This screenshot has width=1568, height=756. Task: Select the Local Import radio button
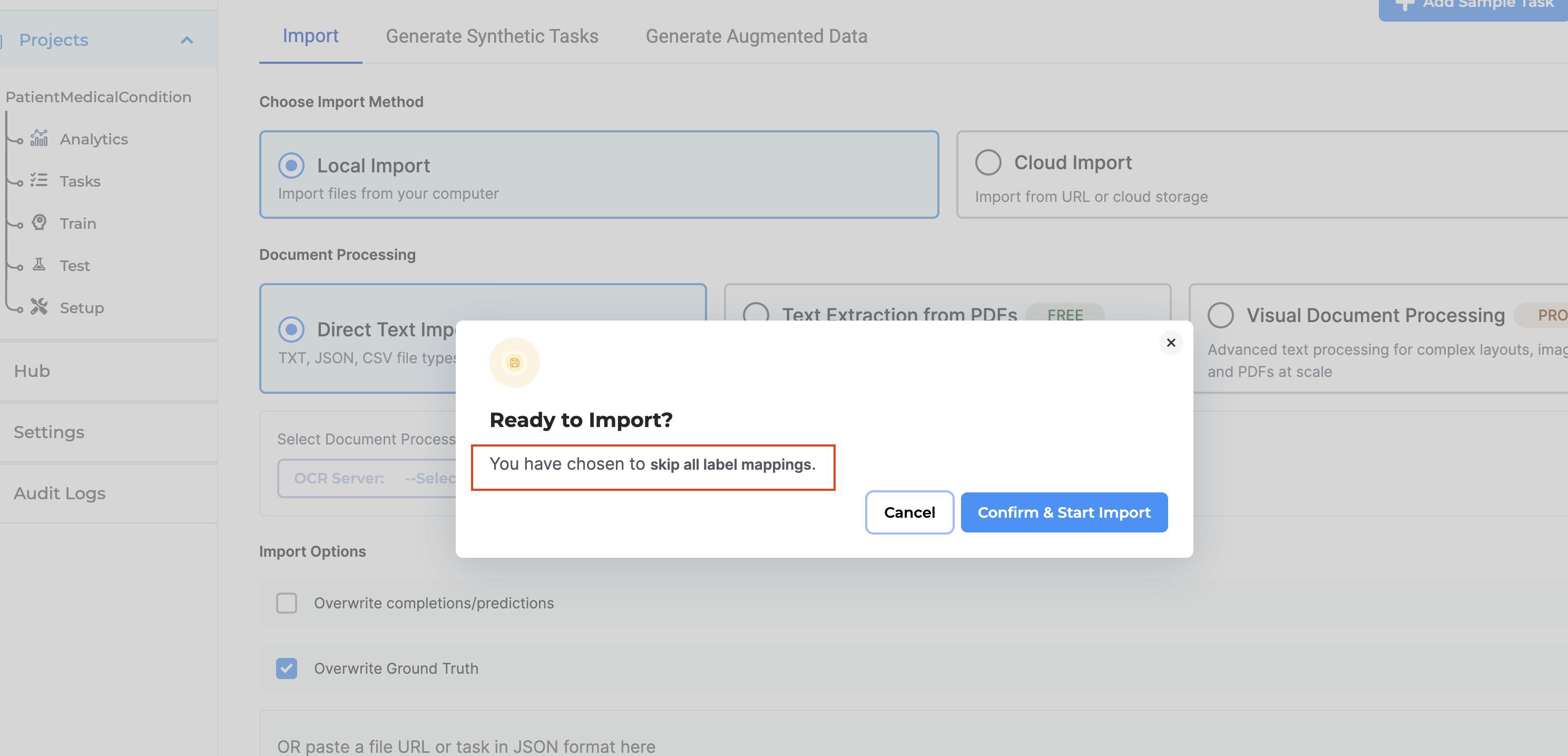291,166
